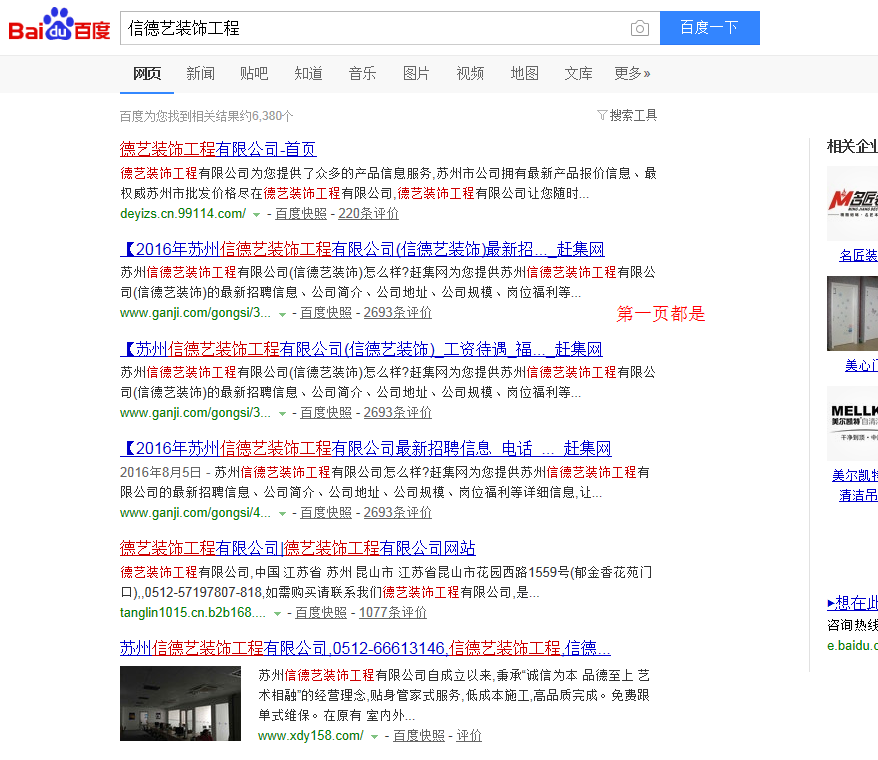The width and height of the screenshot is (878, 760).
Task: Open 百度快照 of xdy158.com result
Action: pos(419,736)
